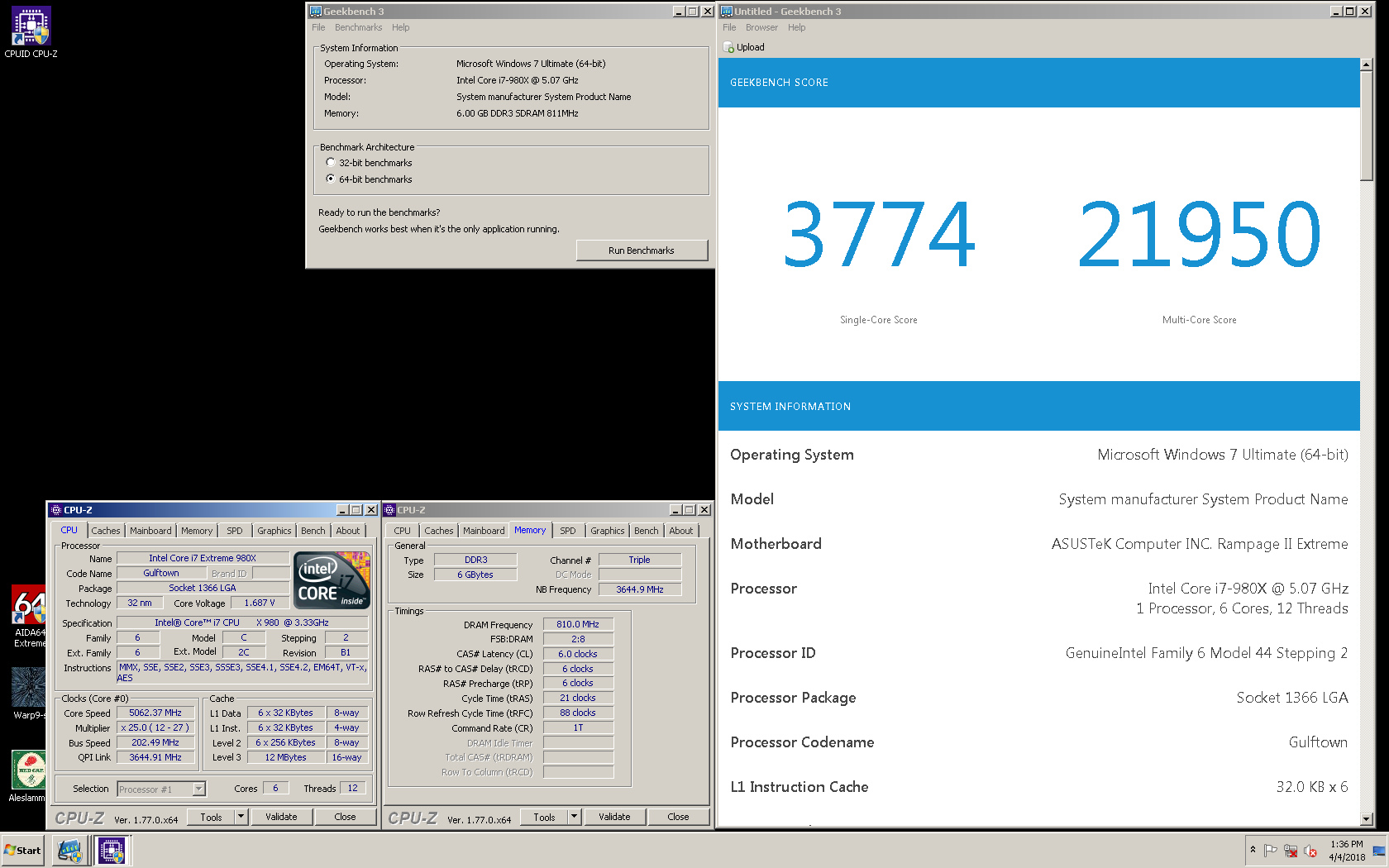Open the AIDA64 Extreme desktop icon
Image resolution: width=1389 pixels, height=868 pixels.
(29, 616)
